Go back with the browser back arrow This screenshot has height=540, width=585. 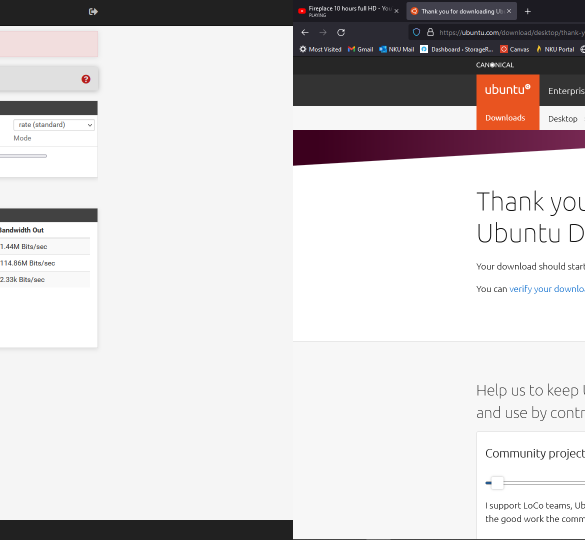tap(305, 32)
